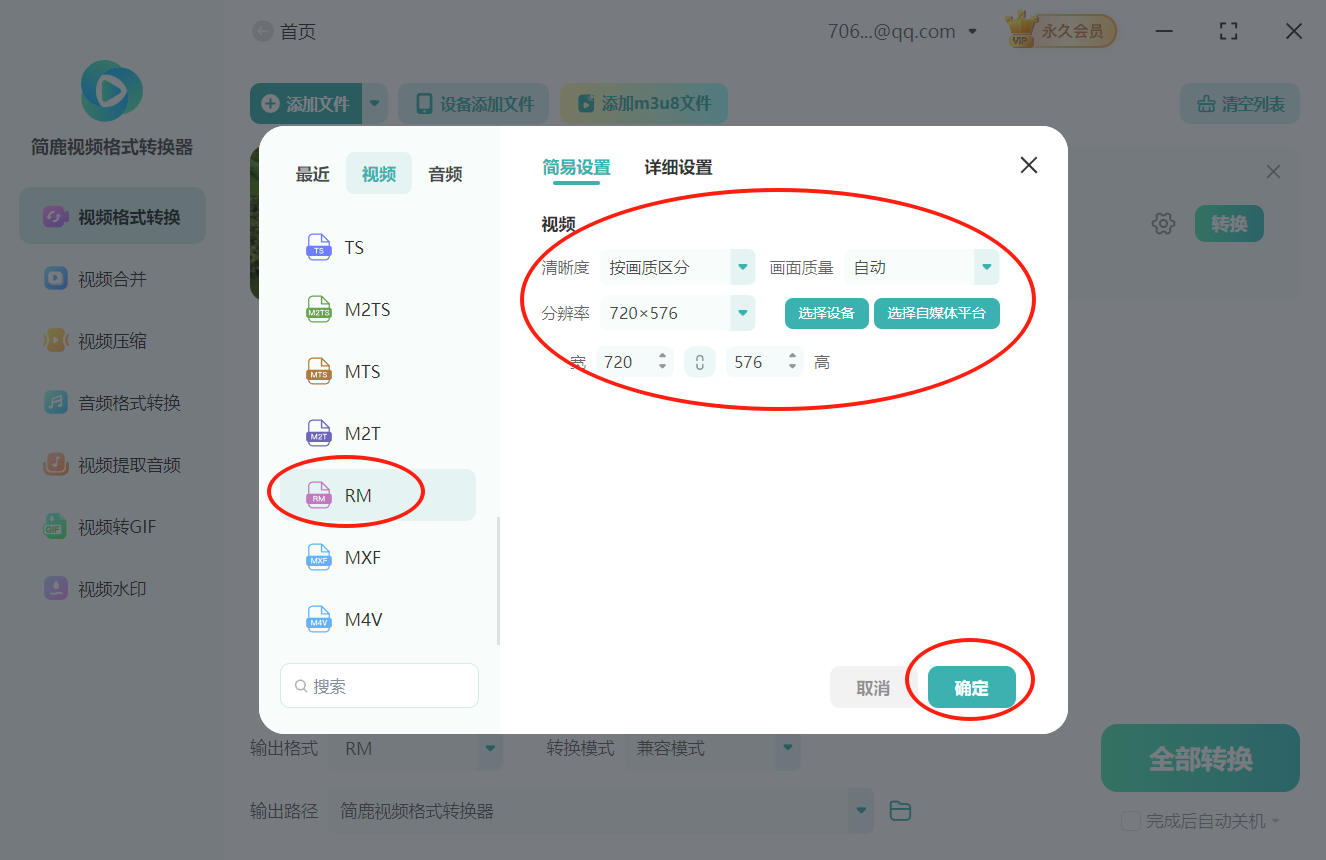Toggle the width-height aspect ratio lock

[x=699, y=361]
